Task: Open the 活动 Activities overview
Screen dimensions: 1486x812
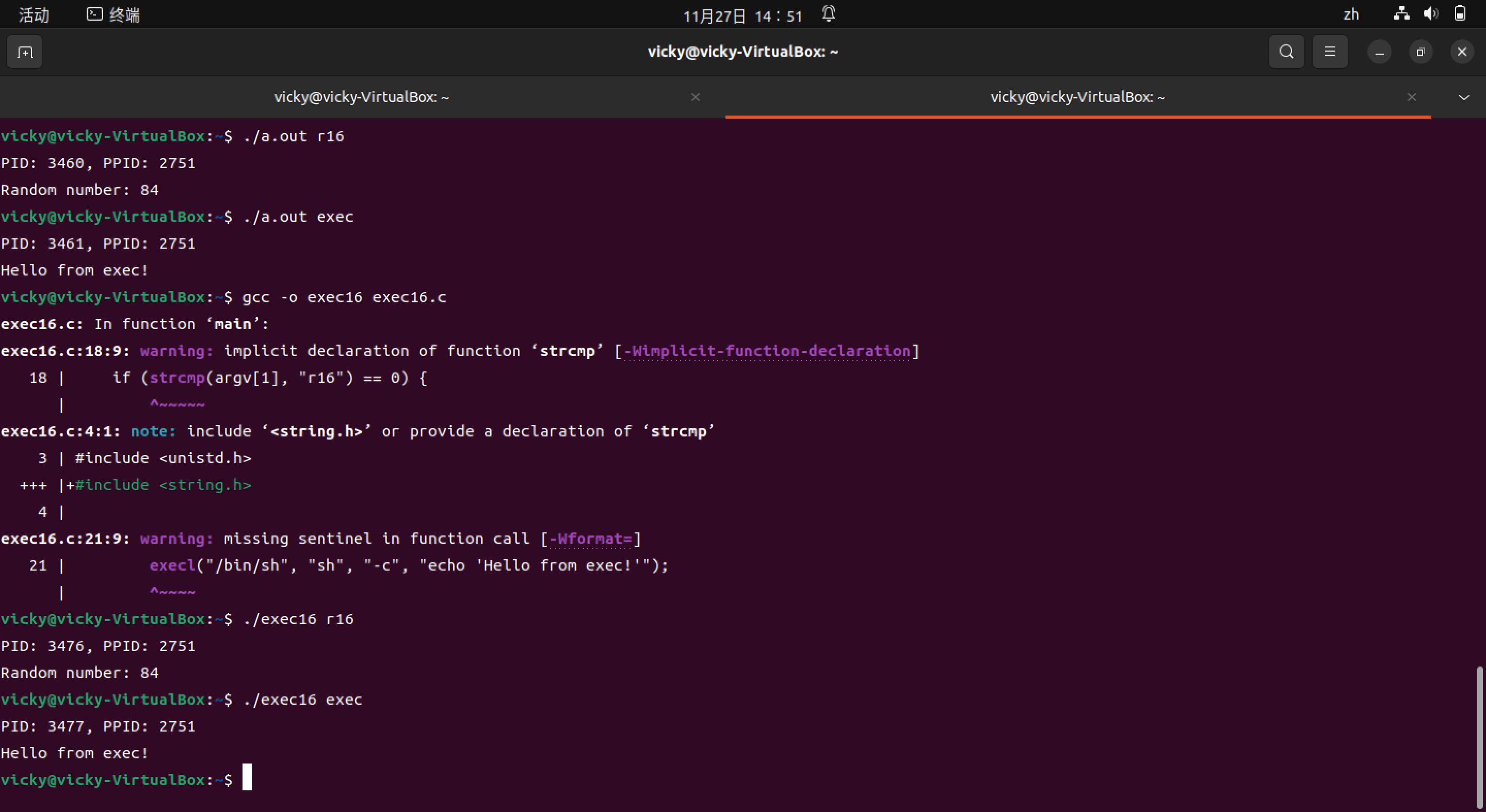Action: click(34, 15)
